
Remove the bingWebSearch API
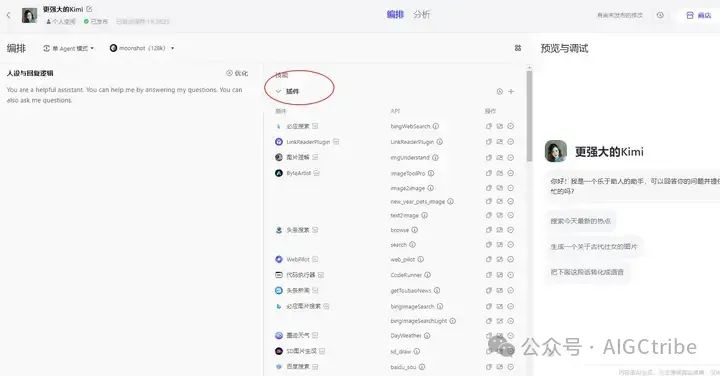tap(511, 126)
